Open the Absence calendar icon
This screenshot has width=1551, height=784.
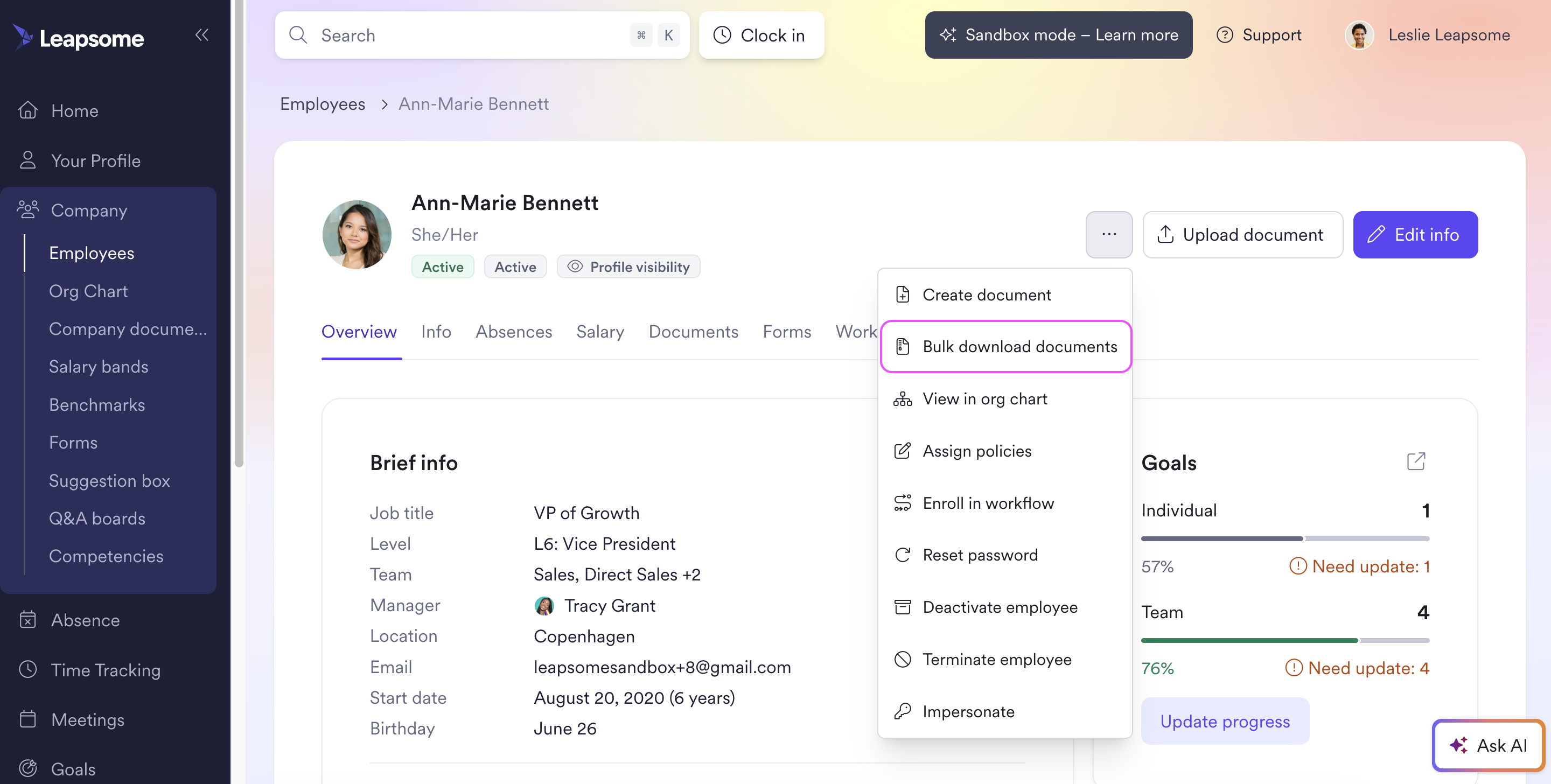pyautogui.click(x=27, y=620)
